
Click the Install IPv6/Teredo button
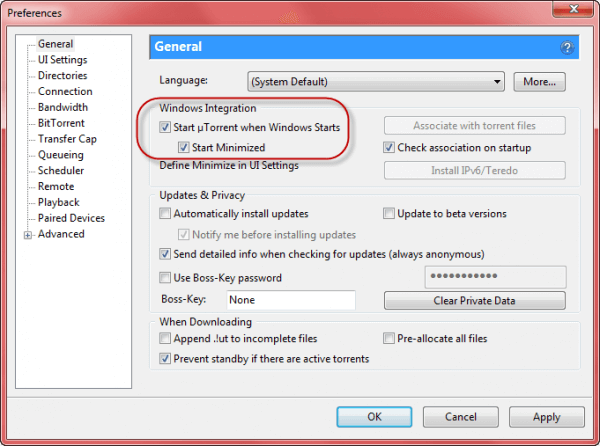[x=474, y=170]
